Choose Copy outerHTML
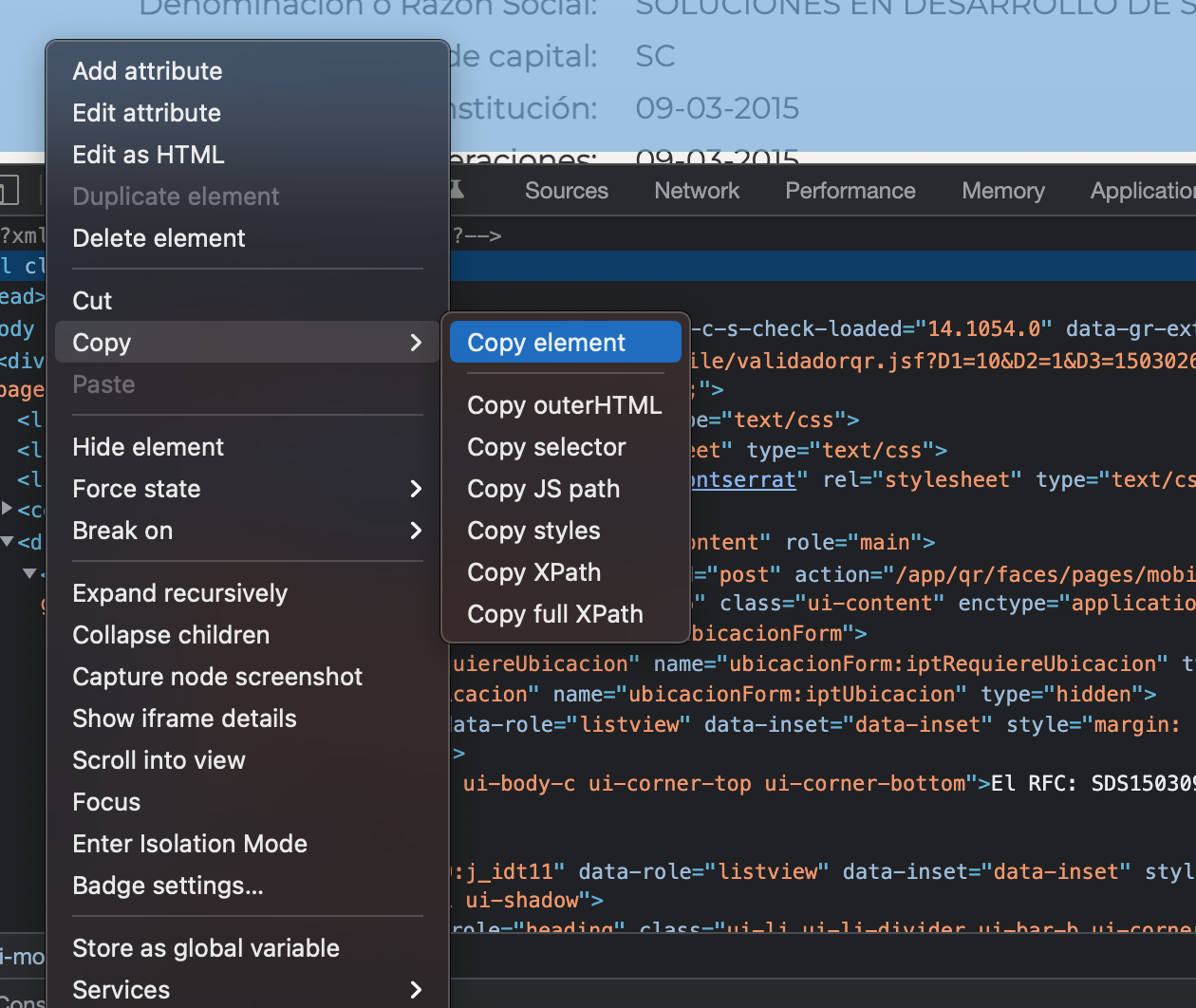Viewport: 1196px width, 1008px height. pyautogui.click(x=566, y=405)
